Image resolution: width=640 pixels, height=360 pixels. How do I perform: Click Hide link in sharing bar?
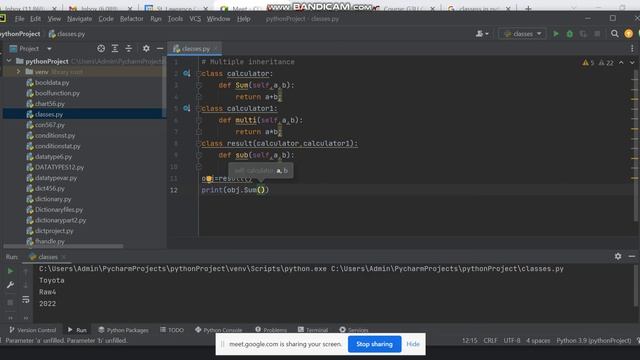413,344
